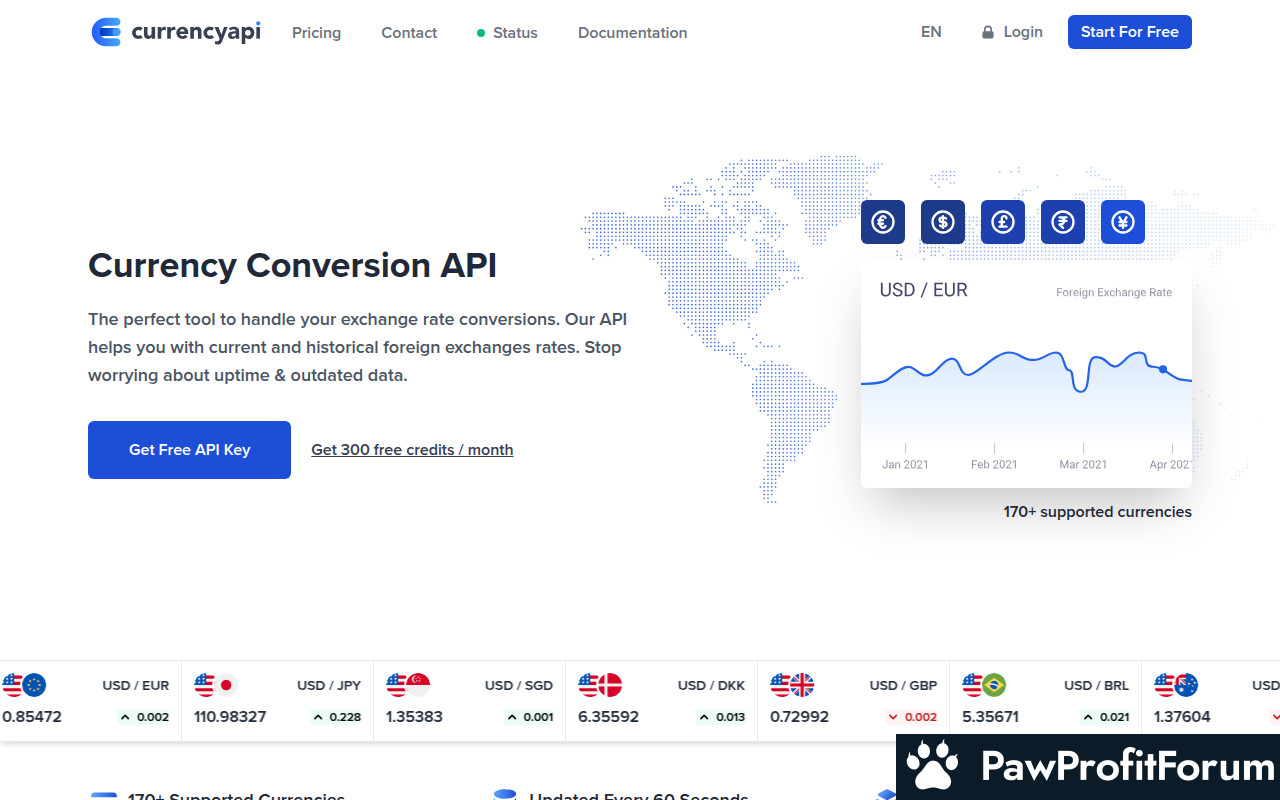Open the Documentation page

tap(632, 33)
